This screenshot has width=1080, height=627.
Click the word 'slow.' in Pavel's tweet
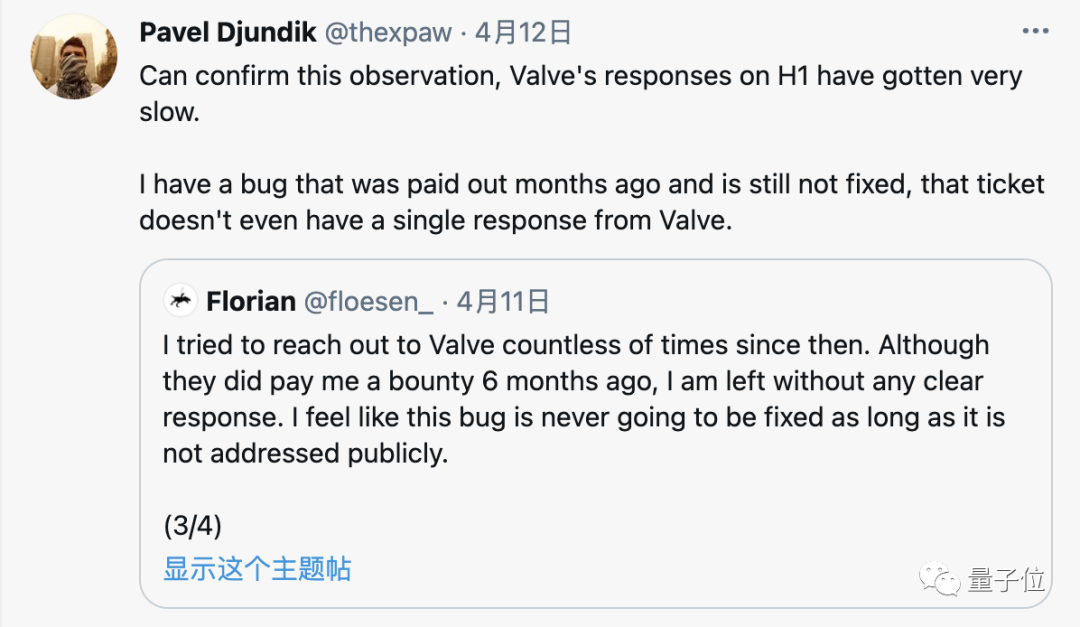(169, 112)
